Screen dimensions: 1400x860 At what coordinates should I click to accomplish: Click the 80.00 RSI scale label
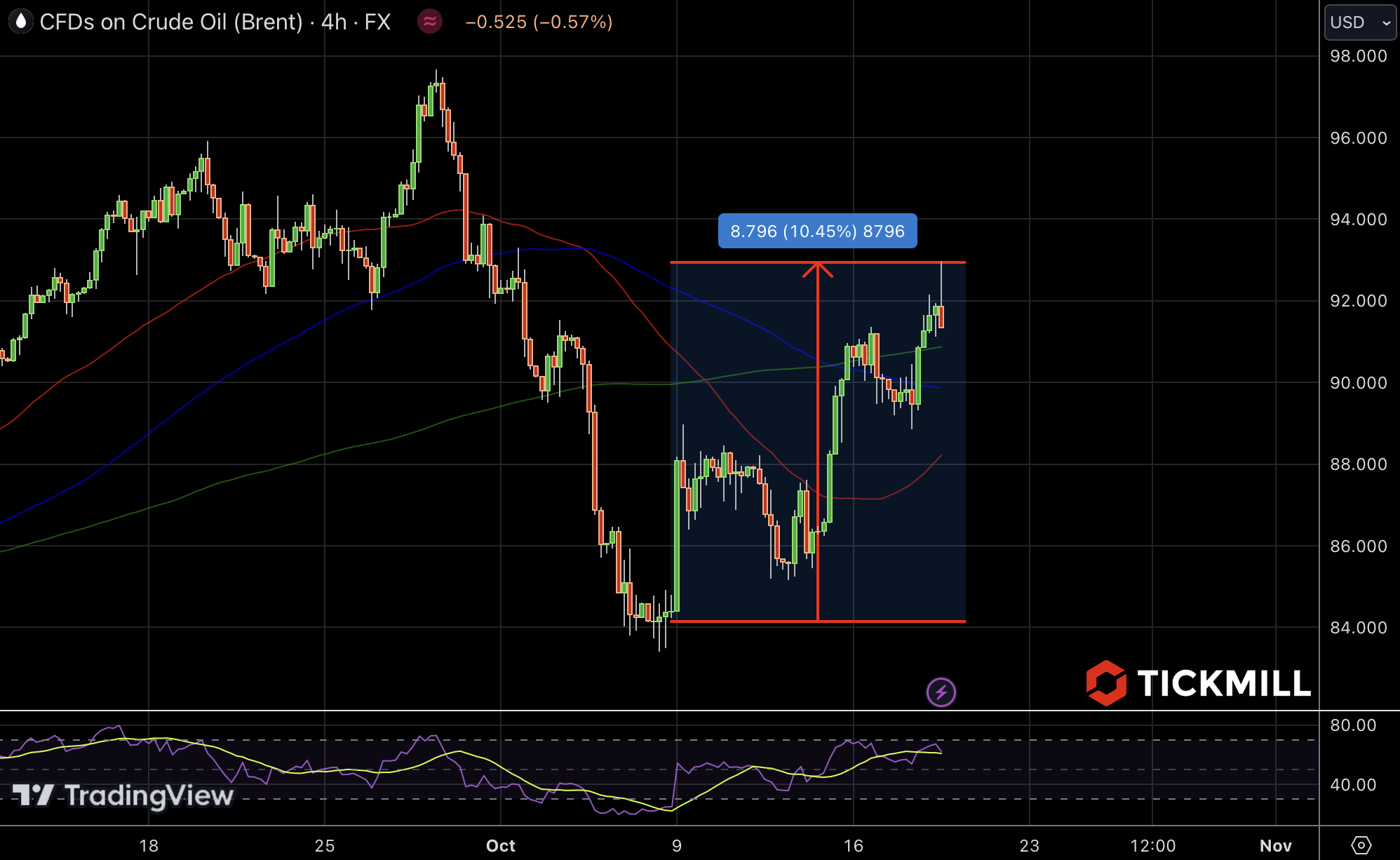(x=1353, y=725)
